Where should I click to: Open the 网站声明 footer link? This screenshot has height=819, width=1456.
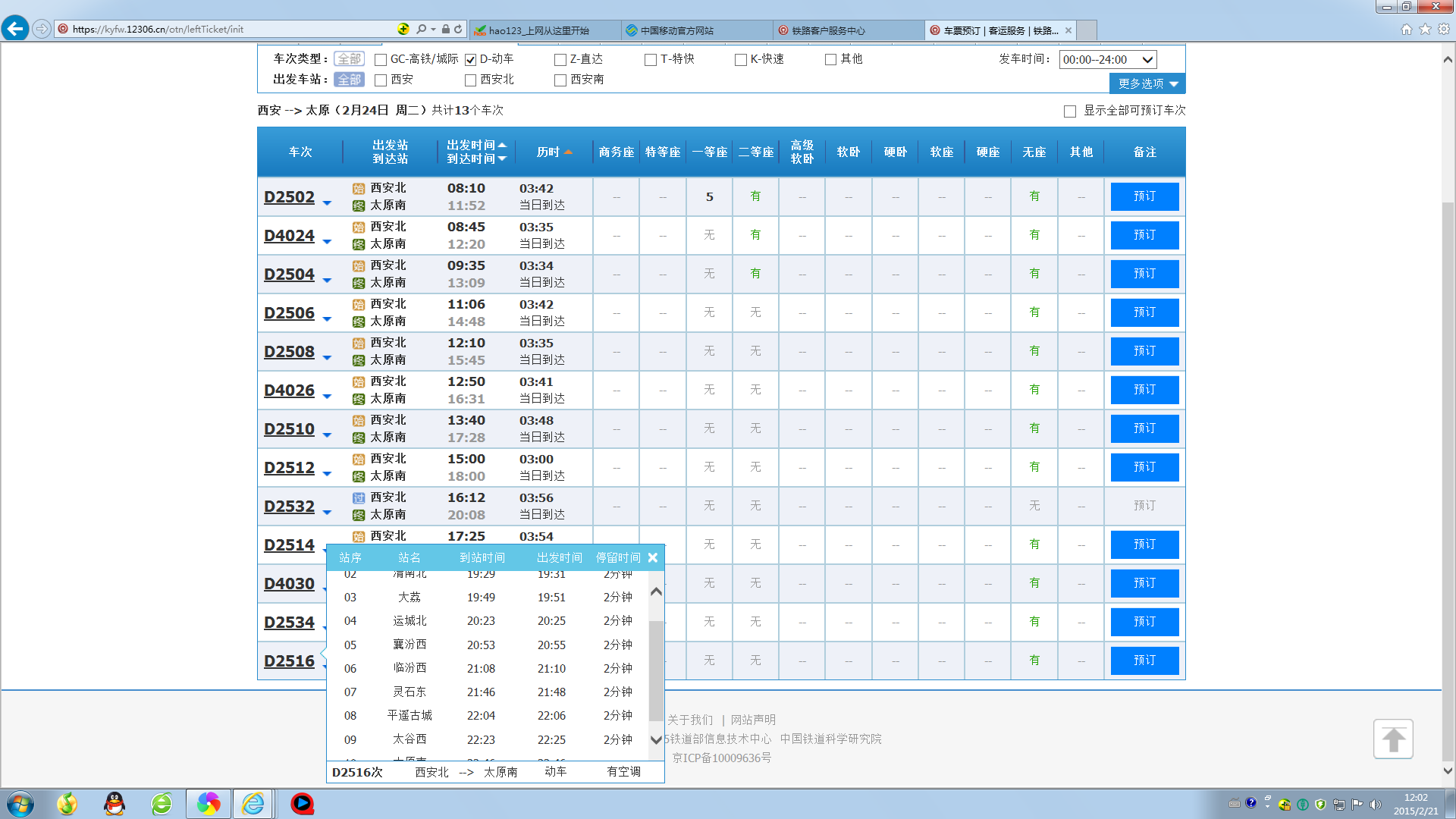pos(753,720)
